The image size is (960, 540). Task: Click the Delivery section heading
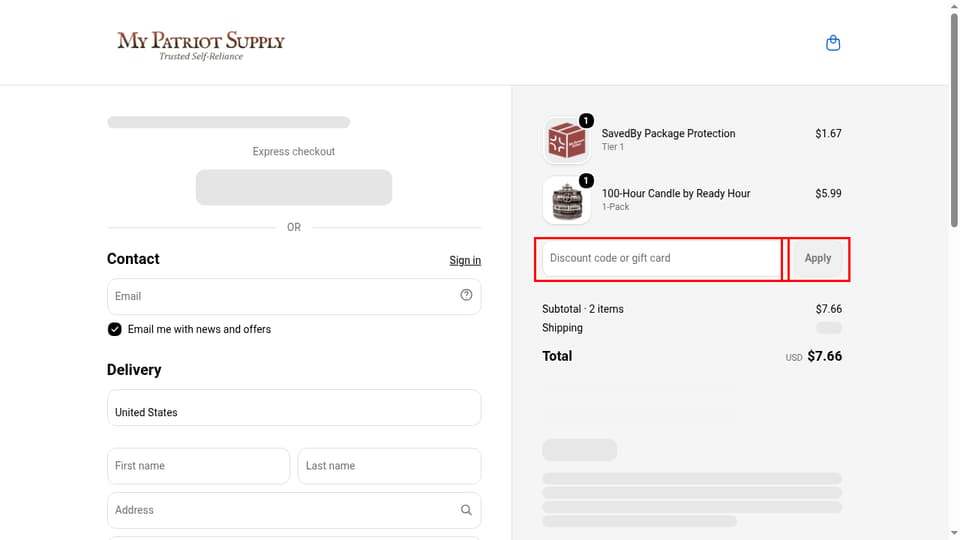[134, 370]
